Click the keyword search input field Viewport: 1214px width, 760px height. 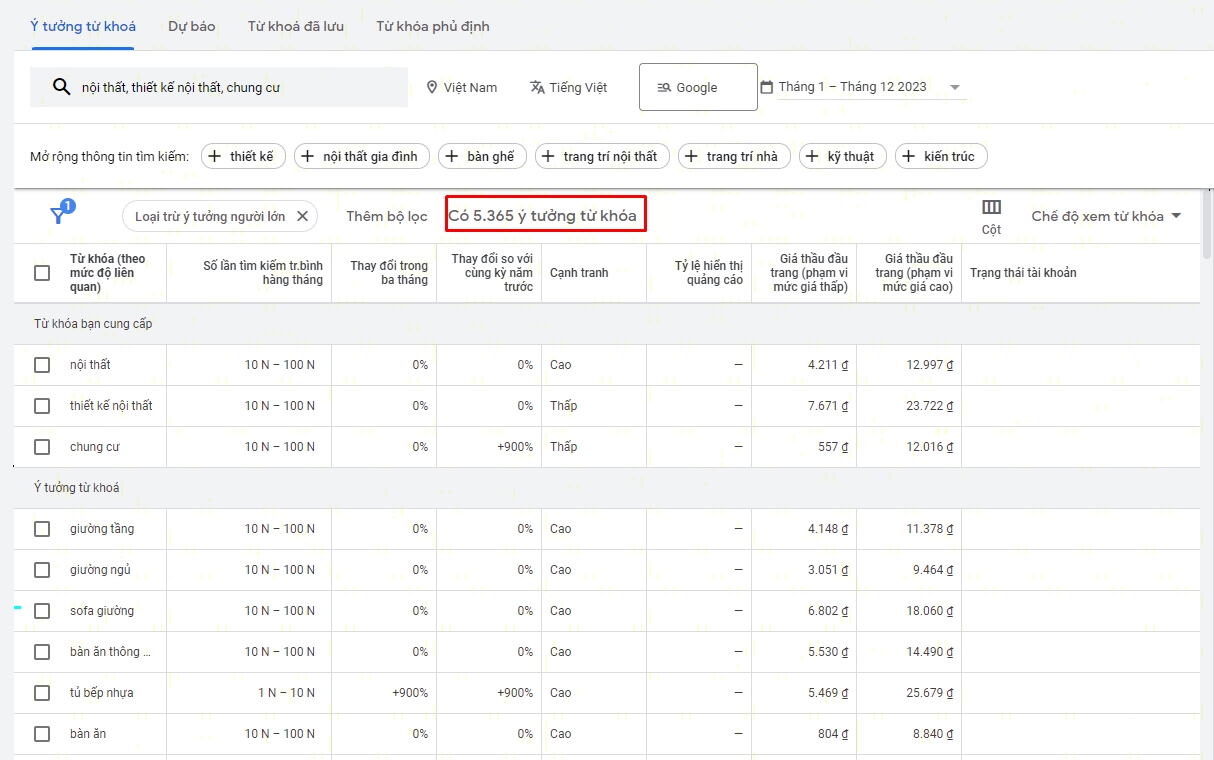240,87
